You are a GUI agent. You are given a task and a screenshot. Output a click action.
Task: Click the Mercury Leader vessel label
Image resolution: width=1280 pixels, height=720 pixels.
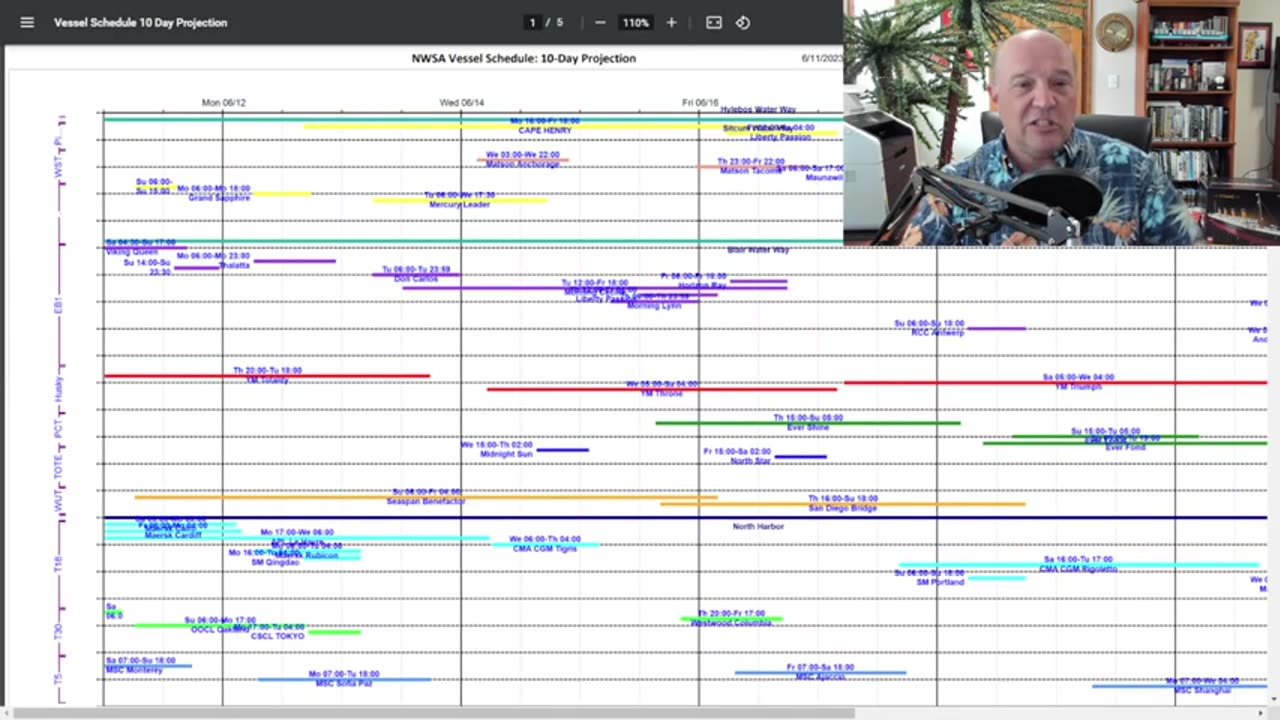(x=460, y=205)
